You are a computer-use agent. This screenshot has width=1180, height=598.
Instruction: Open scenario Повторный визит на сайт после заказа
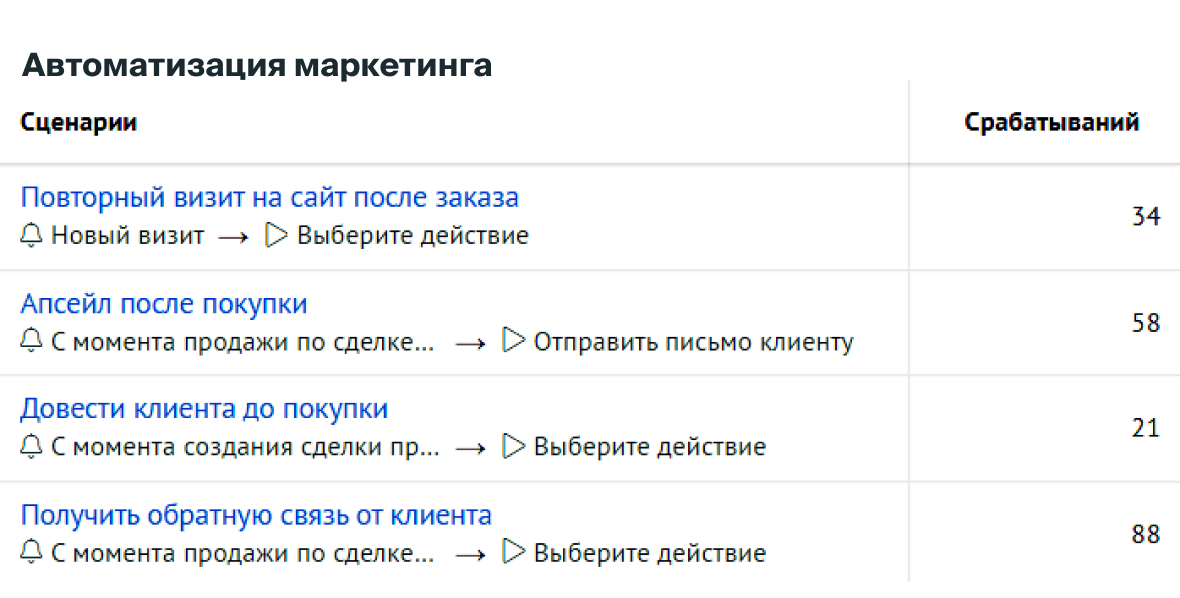click(x=269, y=198)
